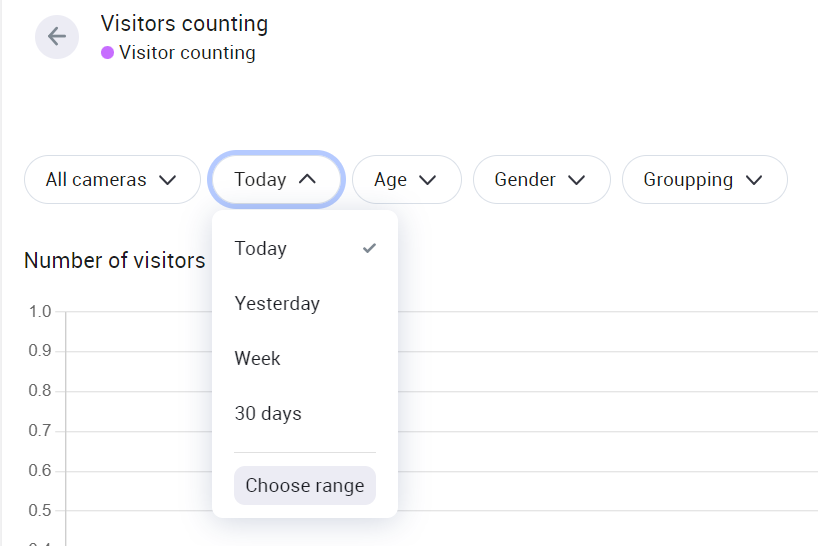818x546 pixels.
Task: Click the up chevron on the Today filter
Action: 308,180
